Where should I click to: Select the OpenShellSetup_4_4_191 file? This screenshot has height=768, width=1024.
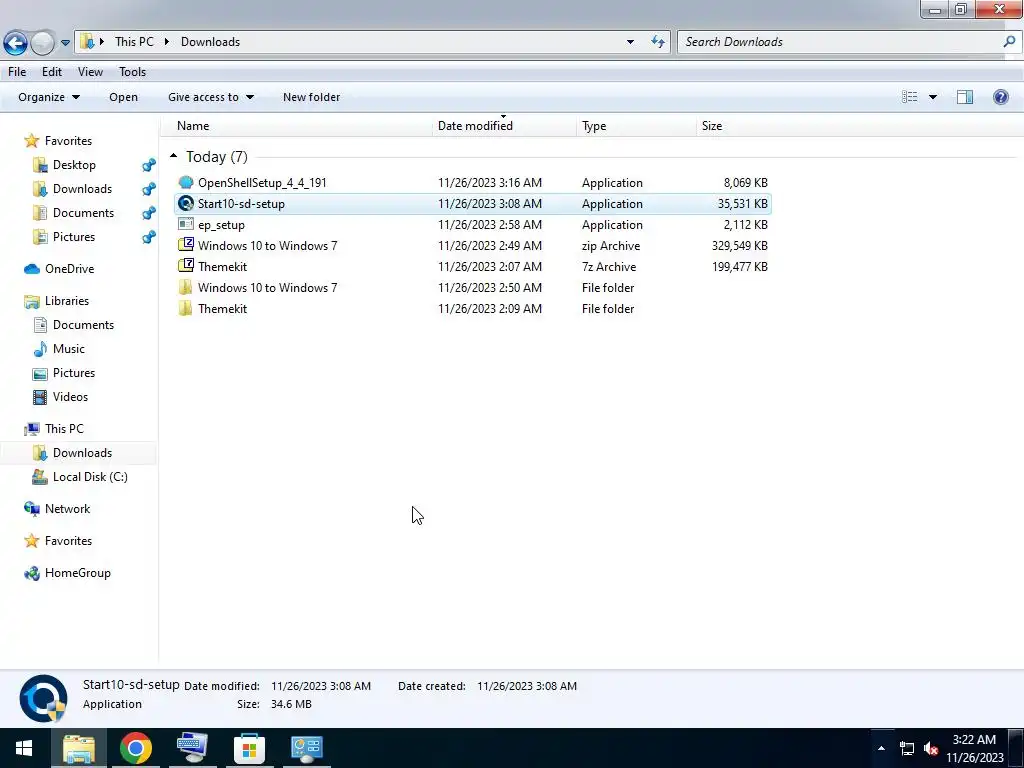[x=262, y=183]
